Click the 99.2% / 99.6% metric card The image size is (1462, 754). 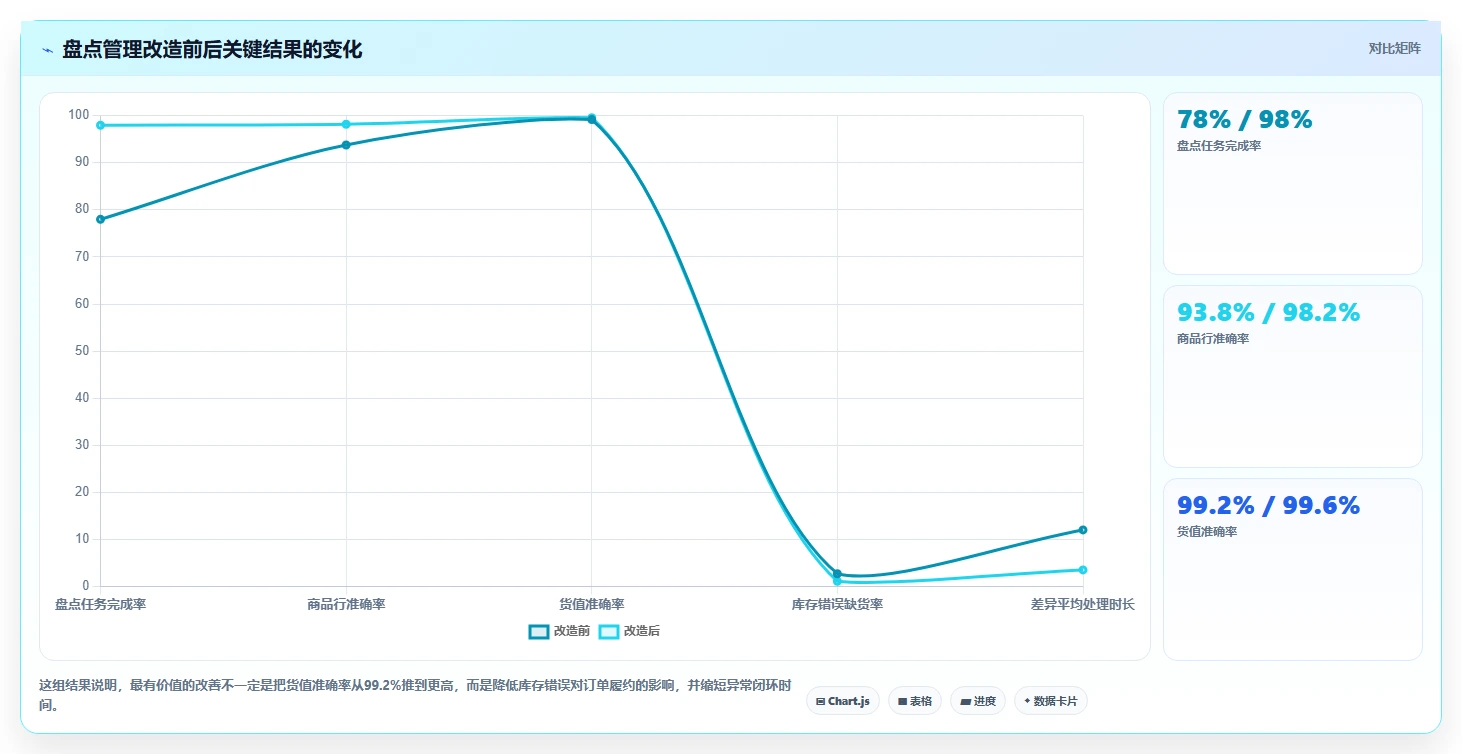(x=1292, y=569)
